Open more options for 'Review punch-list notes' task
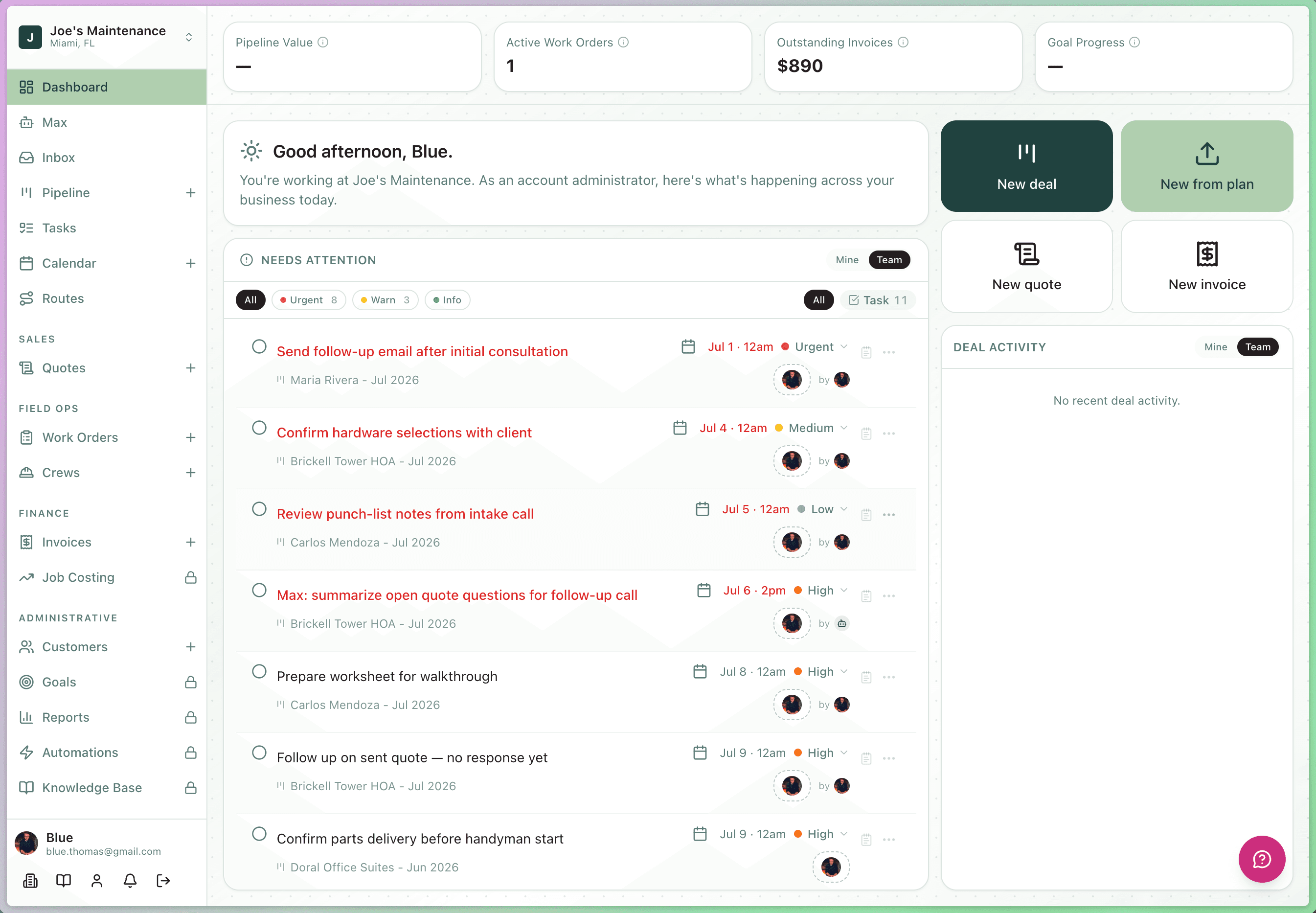Image resolution: width=1316 pixels, height=913 pixels. coord(889,515)
